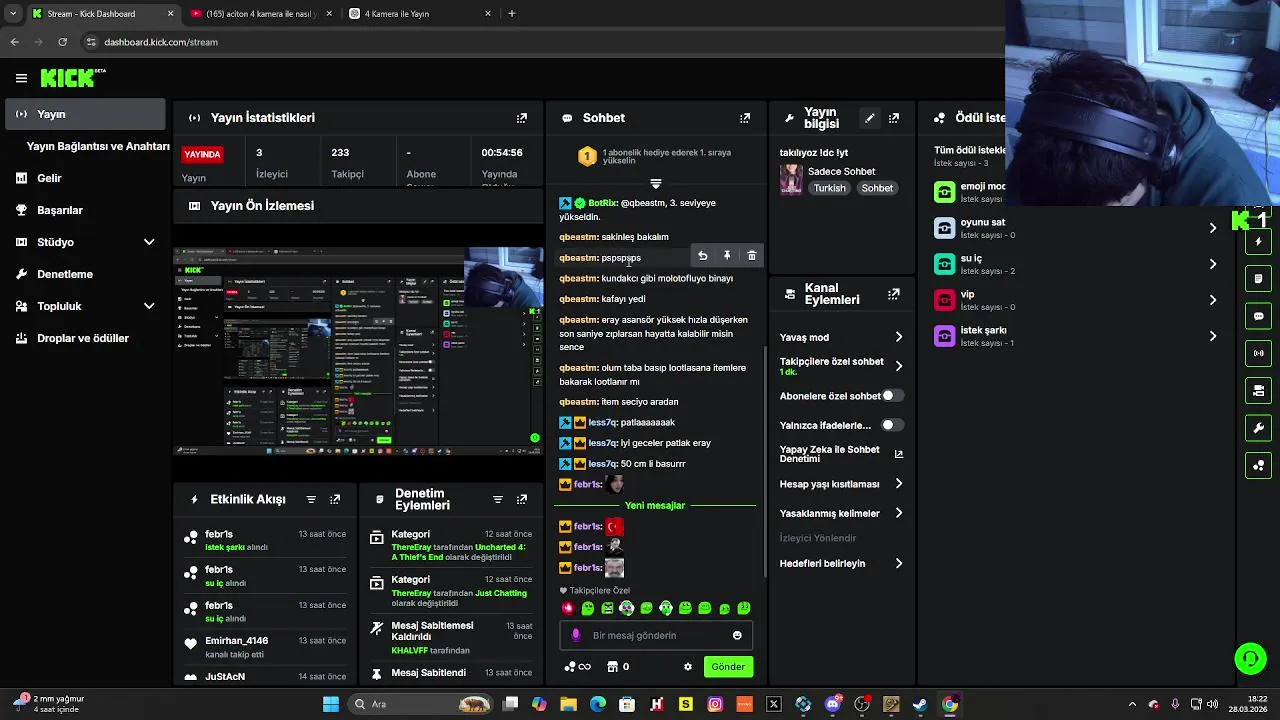Switch to the YouTube aciton 4 kamera tab

[260, 14]
